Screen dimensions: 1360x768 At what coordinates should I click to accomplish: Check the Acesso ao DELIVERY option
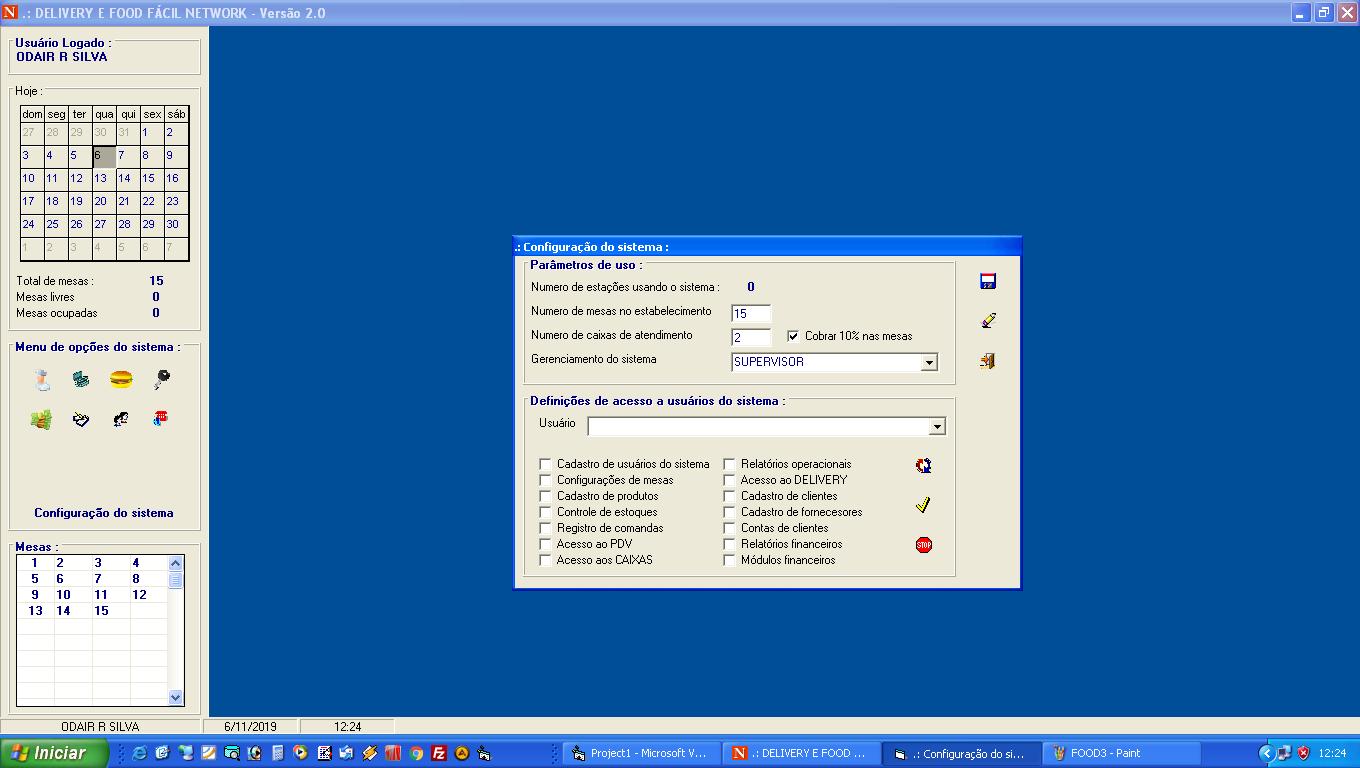pyautogui.click(x=730, y=480)
